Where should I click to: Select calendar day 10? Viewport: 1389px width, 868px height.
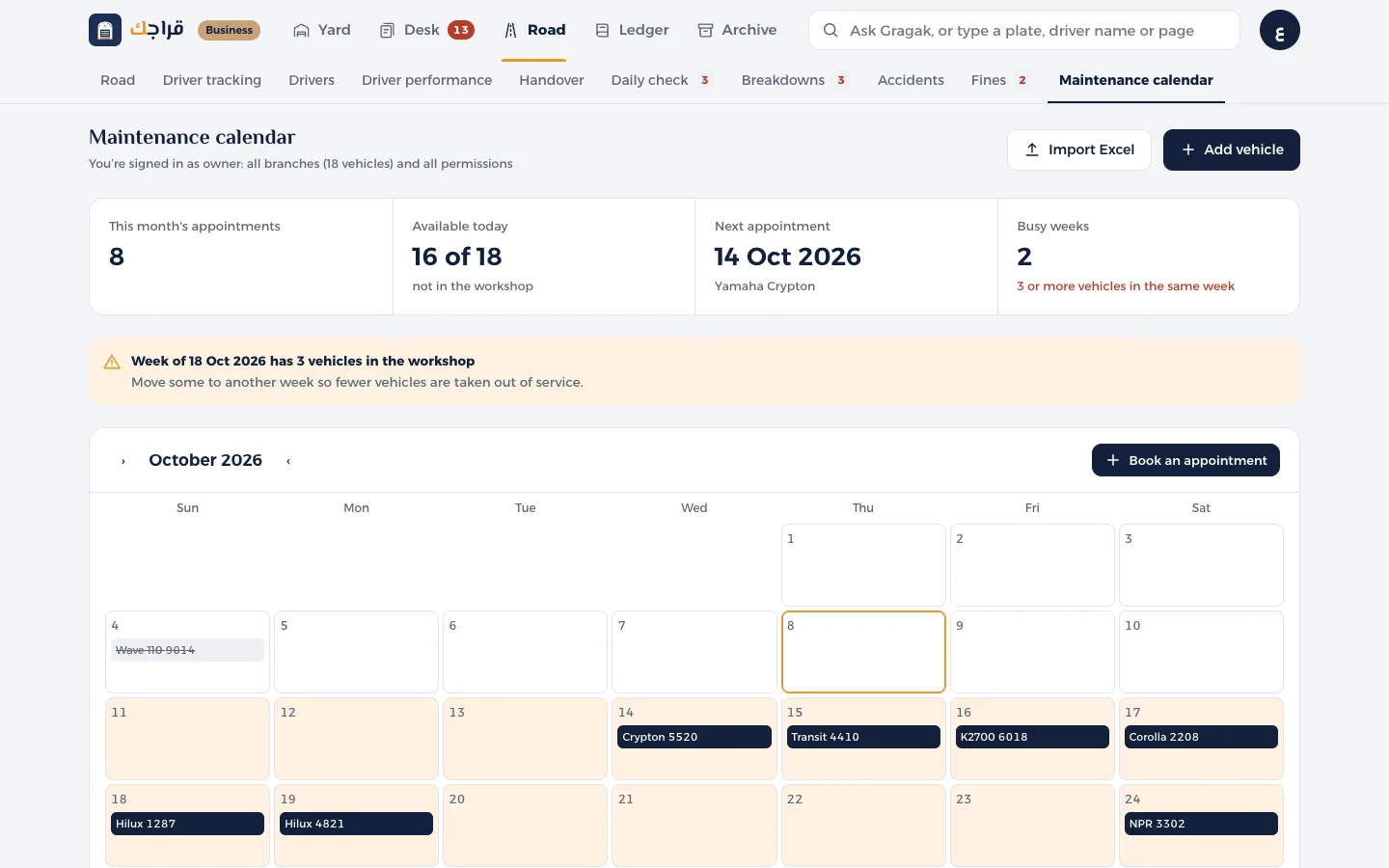click(x=1201, y=652)
